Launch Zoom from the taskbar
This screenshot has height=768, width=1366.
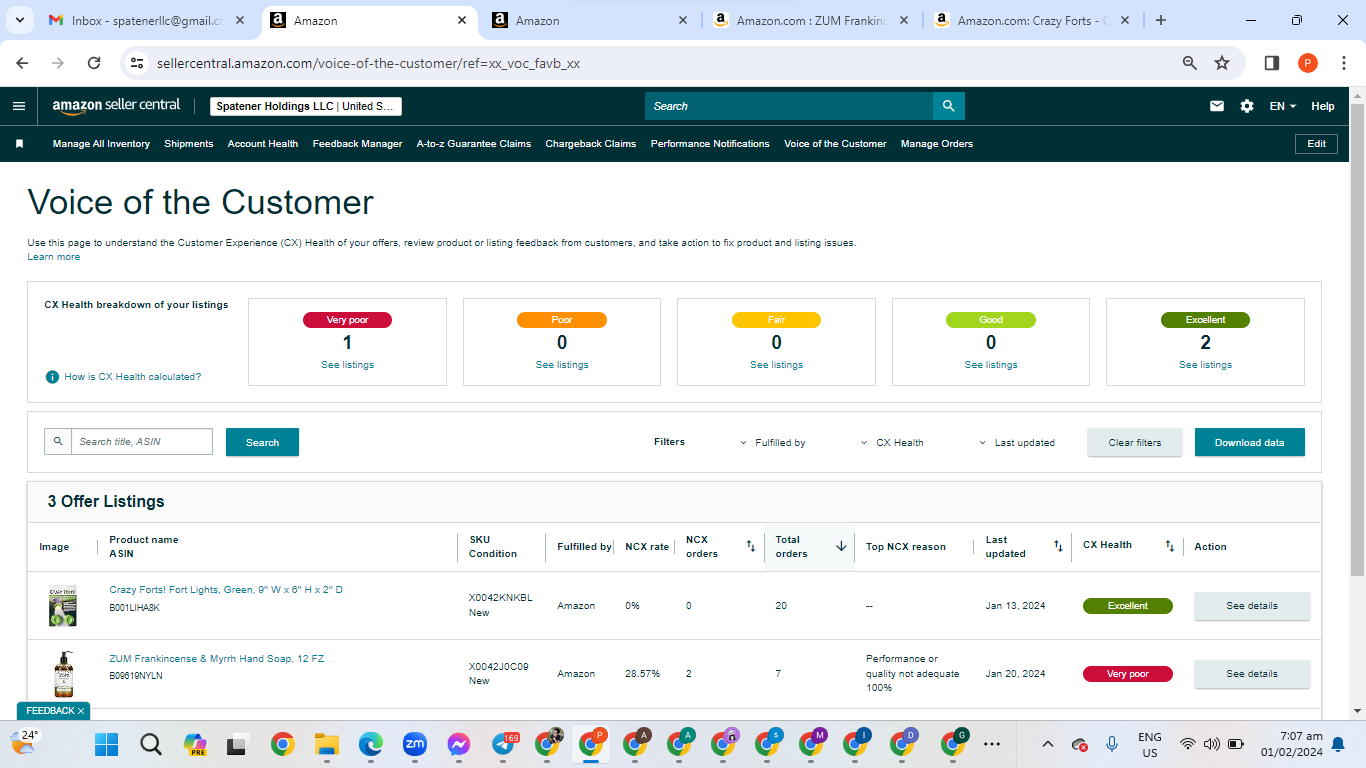click(x=415, y=744)
